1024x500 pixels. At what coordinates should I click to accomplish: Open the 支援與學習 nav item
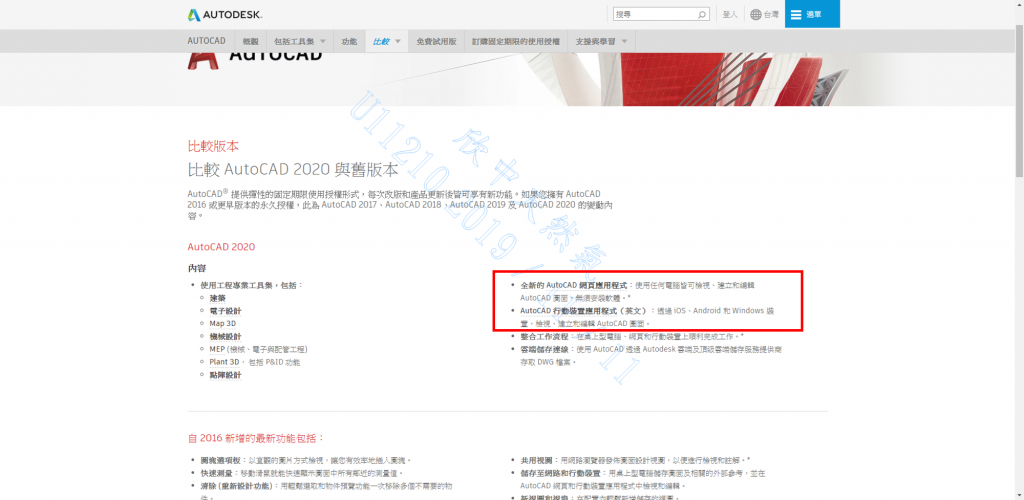(x=595, y=41)
